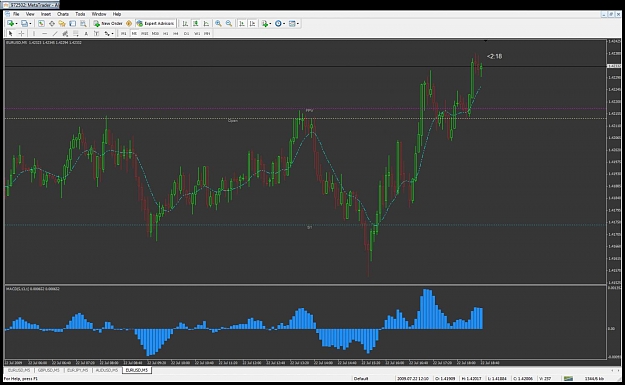Select the arrow Cursor tool
This screenshot has height=385, width=625.
(x=11, y=33)
